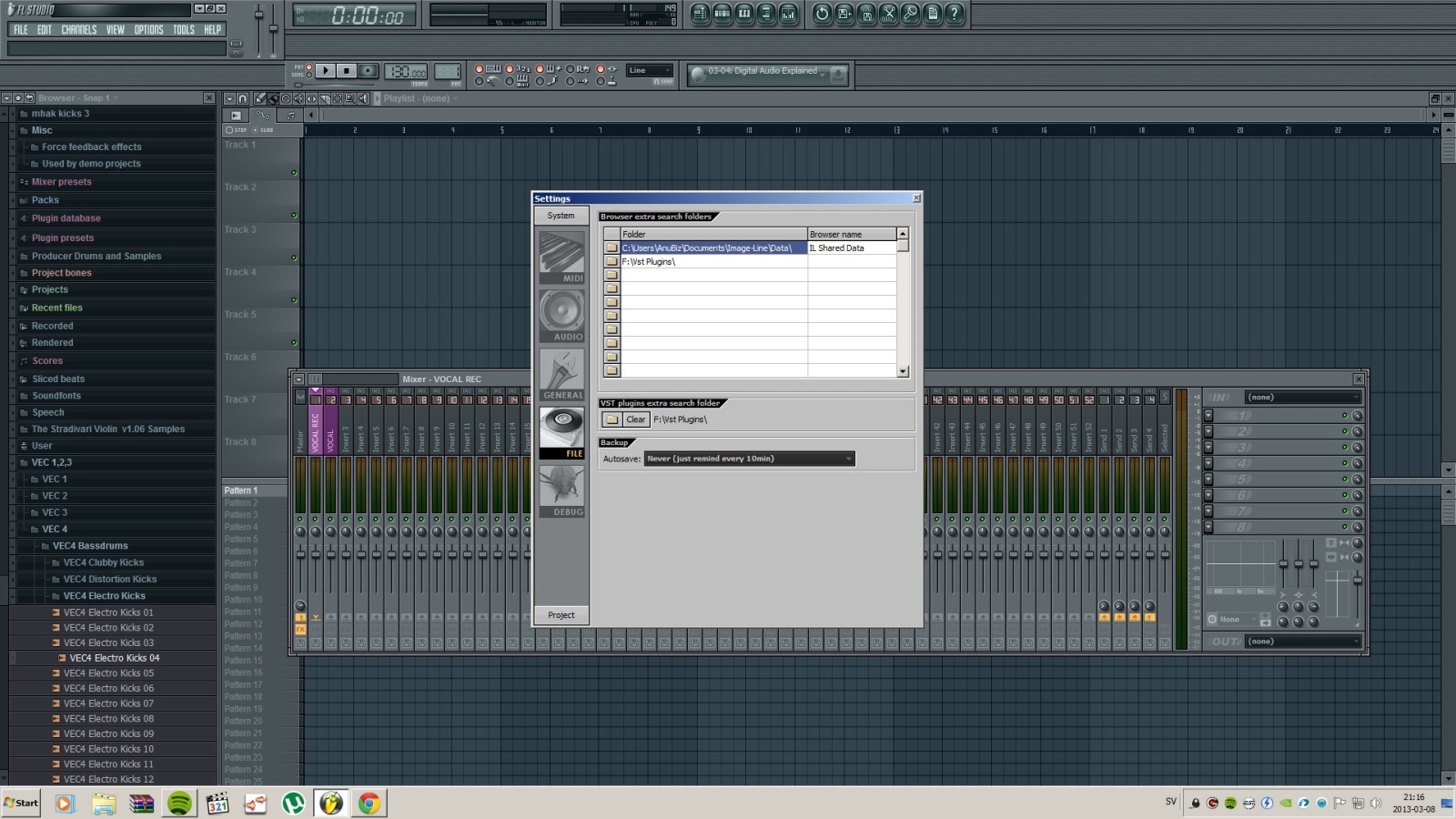Open the EDIT menu
The image size is (1456, 819).
(x=45, y=29)
